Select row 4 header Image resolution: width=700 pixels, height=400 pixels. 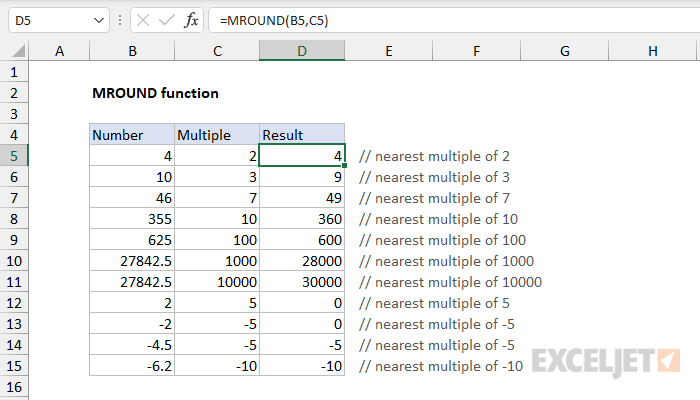(x=14, y=135)
